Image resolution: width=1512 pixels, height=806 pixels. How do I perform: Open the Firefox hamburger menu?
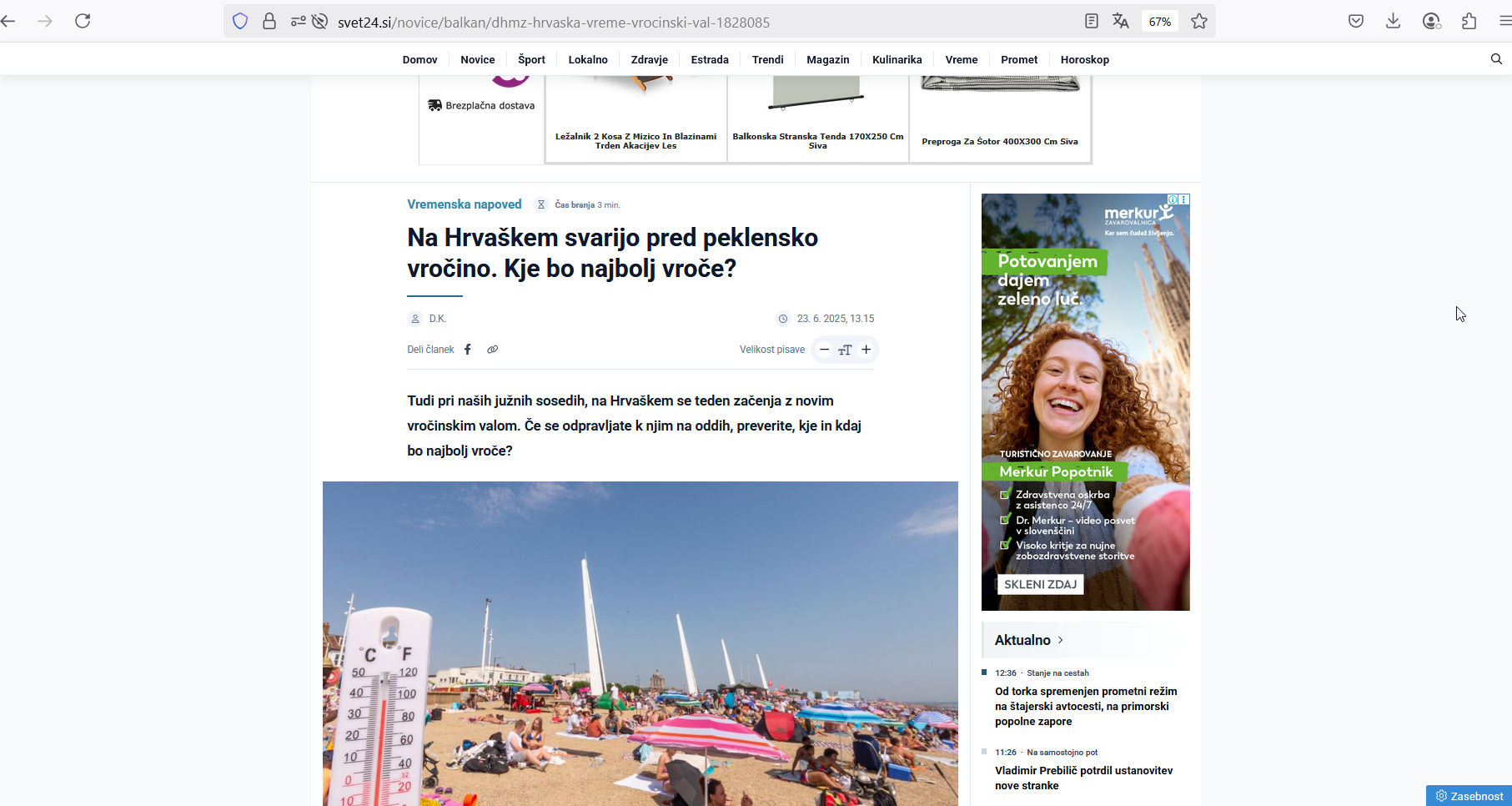(x=1504, y=22)
